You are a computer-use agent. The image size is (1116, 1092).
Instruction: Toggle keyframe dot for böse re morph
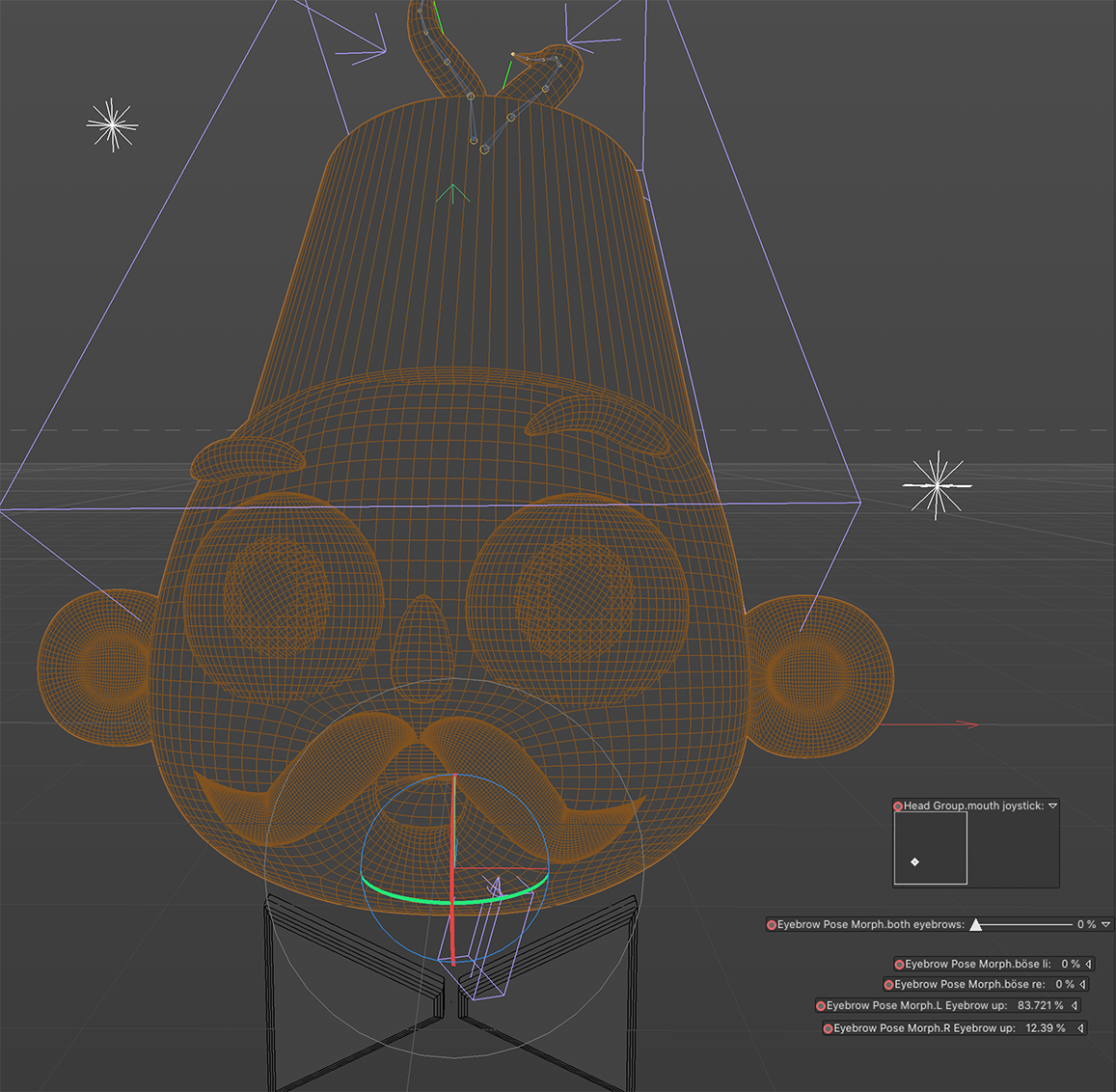coord(889,985)
